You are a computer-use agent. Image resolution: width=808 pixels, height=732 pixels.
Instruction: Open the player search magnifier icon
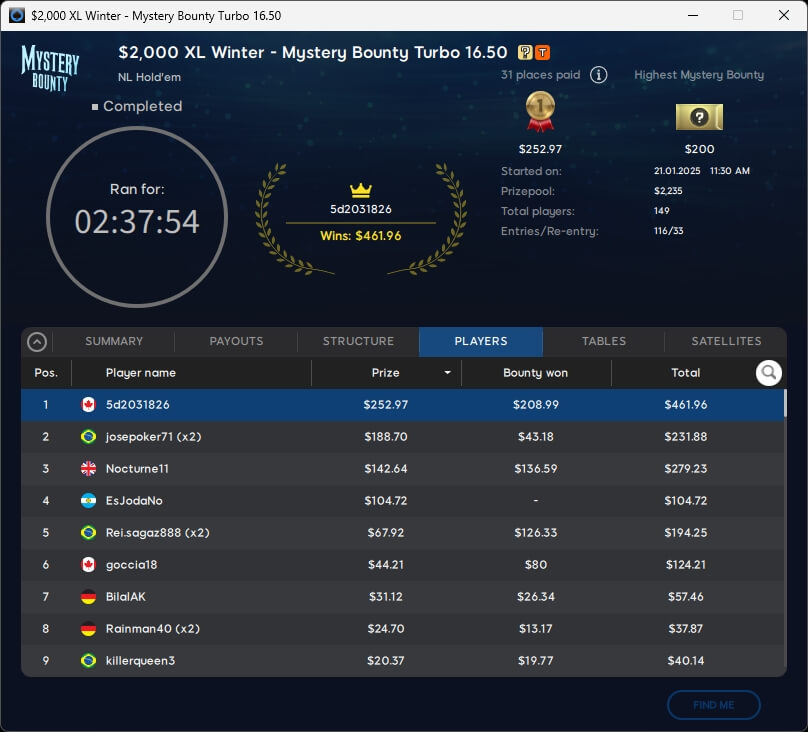click(769, 372)
